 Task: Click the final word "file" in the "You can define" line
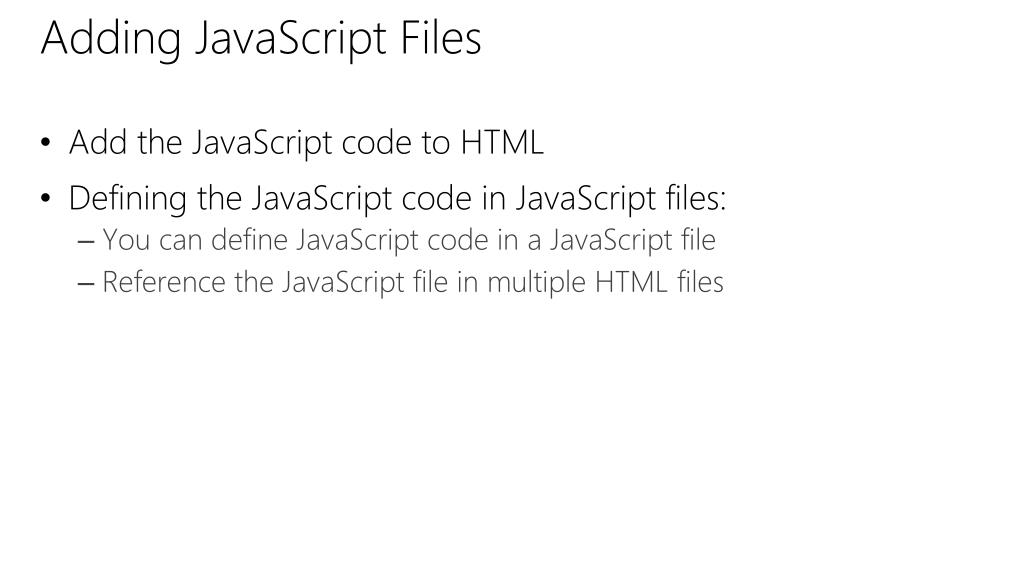[698, 241]
